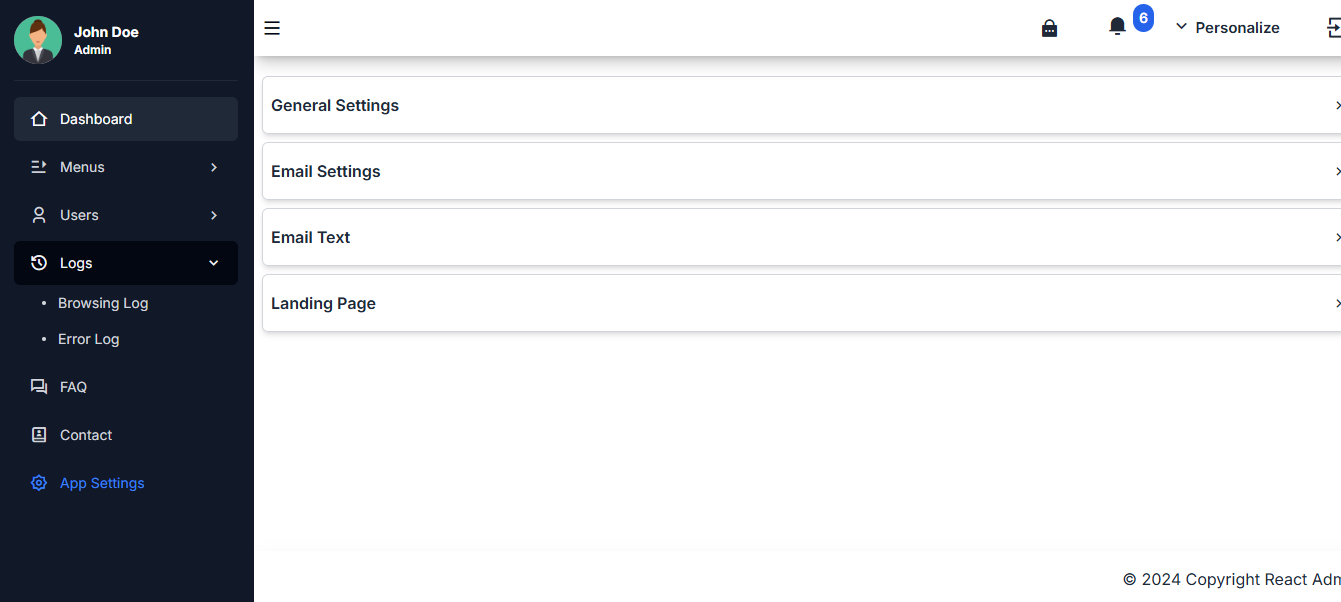Expand the Email Settings panel

(x=800, y=171)
